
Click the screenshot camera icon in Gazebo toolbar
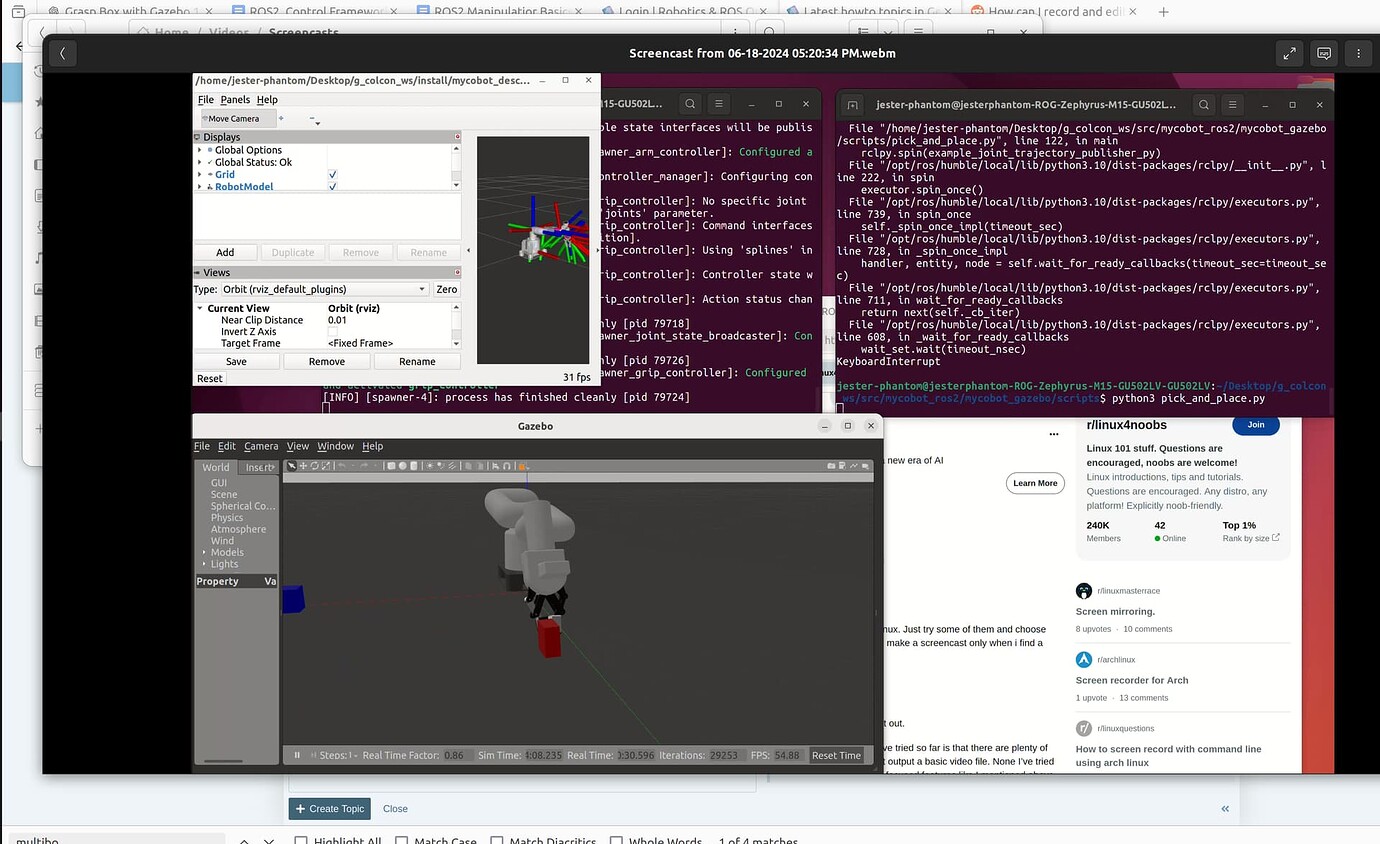click(x=831, y=466)
